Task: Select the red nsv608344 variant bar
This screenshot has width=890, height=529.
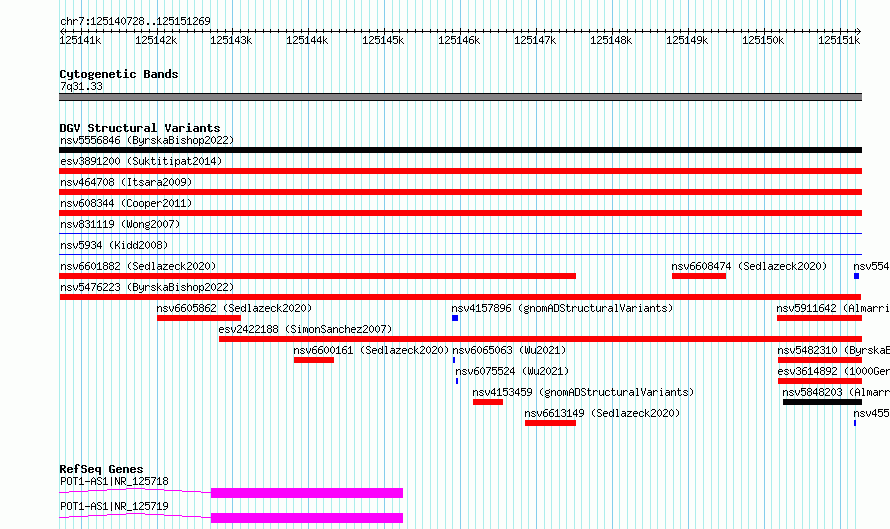Action: coord(460,213)
